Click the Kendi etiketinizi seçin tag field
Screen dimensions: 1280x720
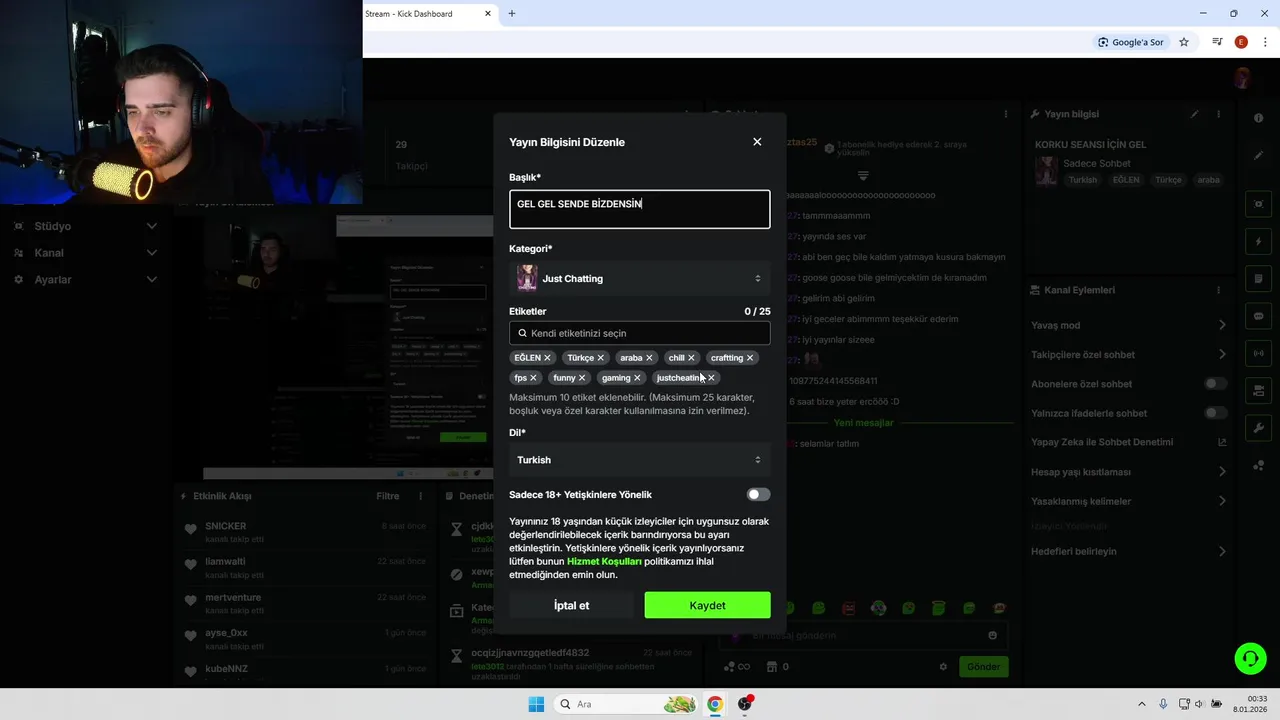pyautogui.click(x=640, y=333)
